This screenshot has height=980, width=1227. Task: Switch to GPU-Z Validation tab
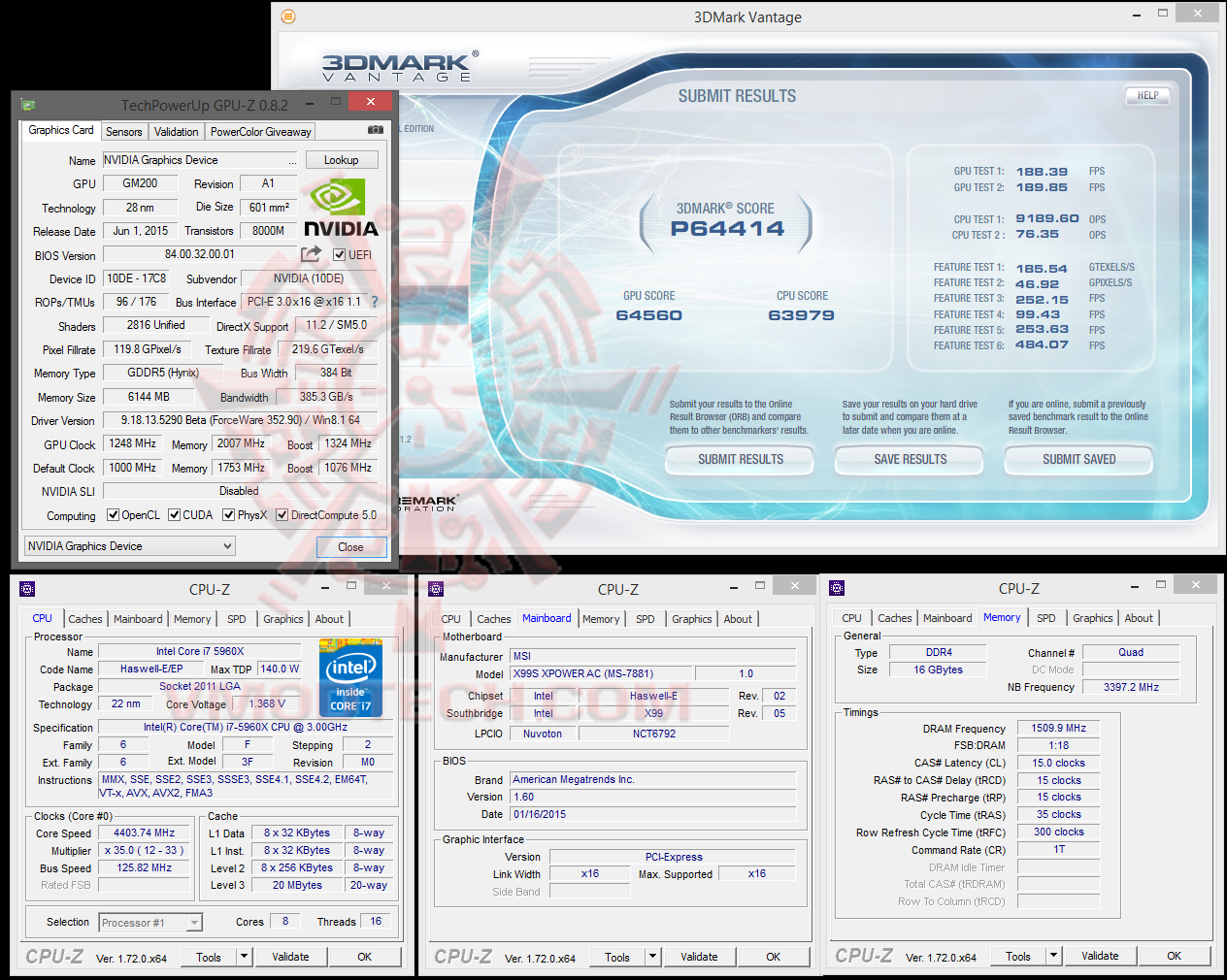click(x=176, y=132)
